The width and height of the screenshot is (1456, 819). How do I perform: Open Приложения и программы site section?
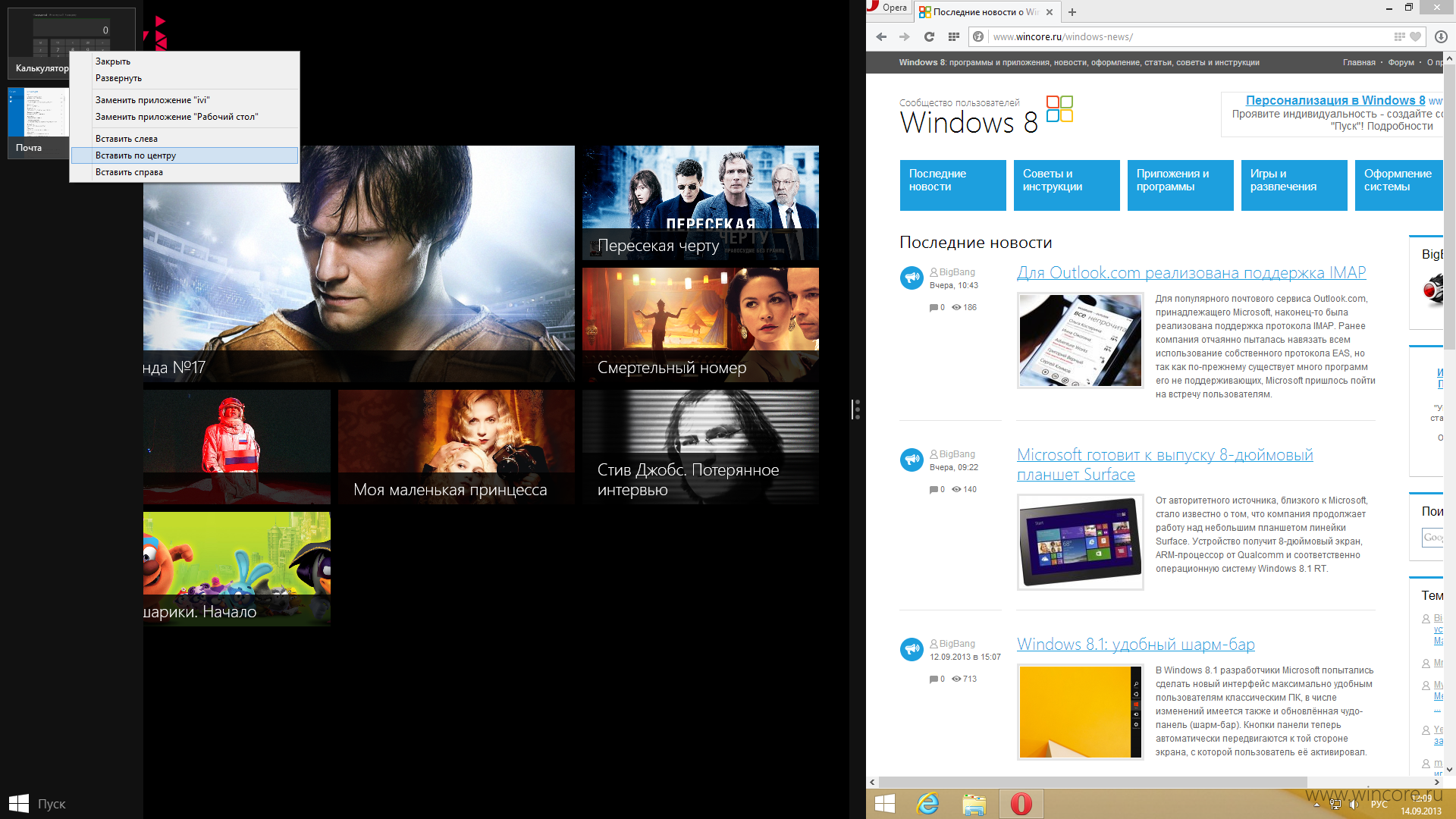pyautogui.click(x=1180, y=185)
